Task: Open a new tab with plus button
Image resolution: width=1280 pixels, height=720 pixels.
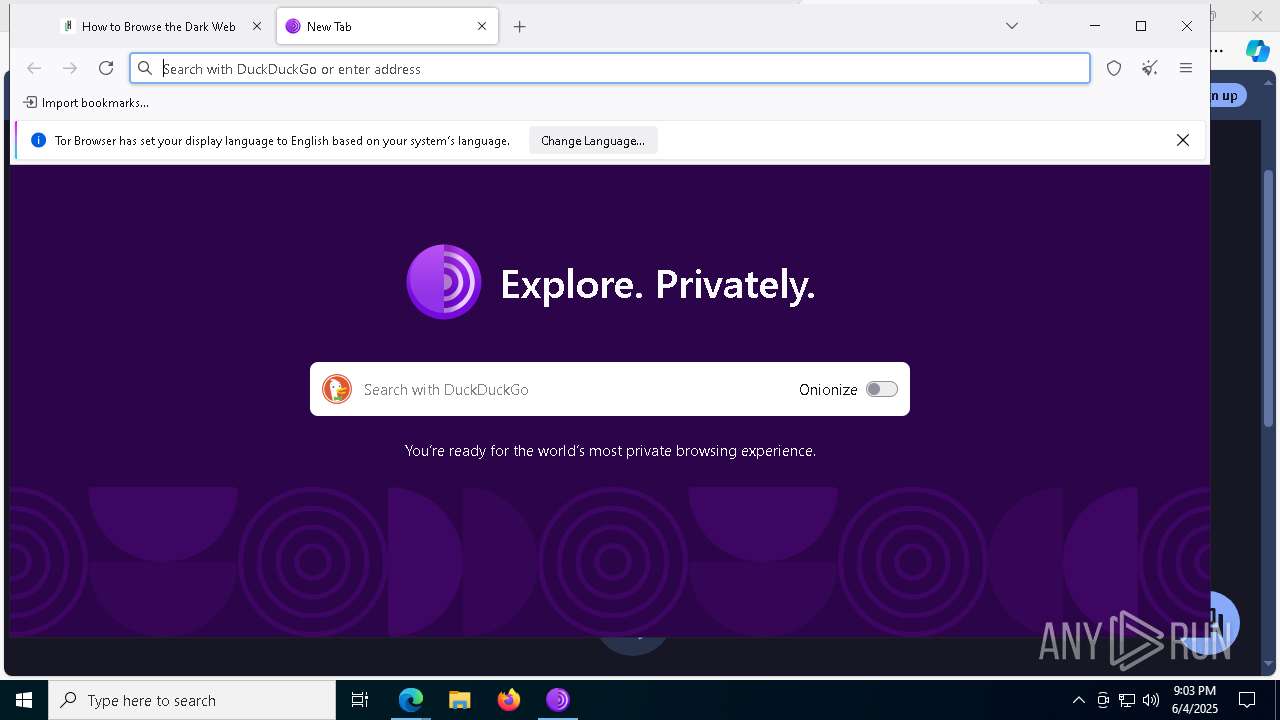Action: [519, 27]
